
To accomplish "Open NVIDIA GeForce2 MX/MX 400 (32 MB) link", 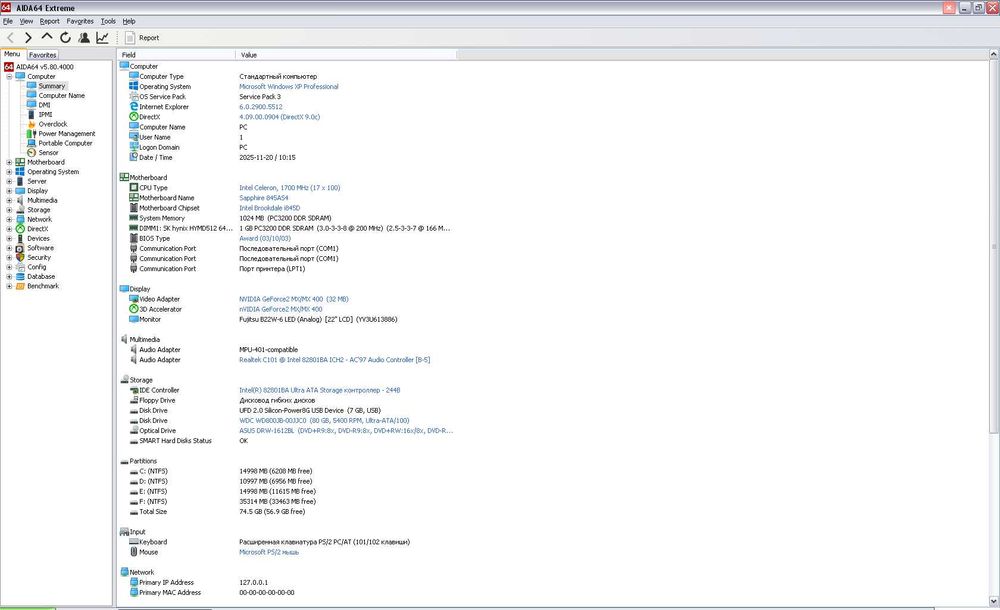I will point(294,299).
